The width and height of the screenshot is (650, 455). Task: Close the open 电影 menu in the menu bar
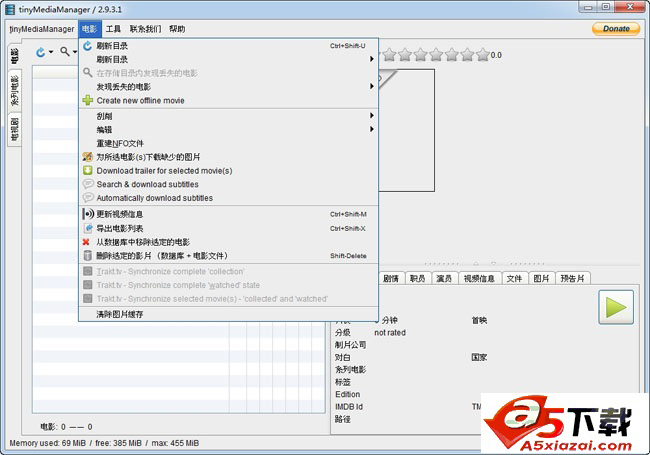coord(90,29)
